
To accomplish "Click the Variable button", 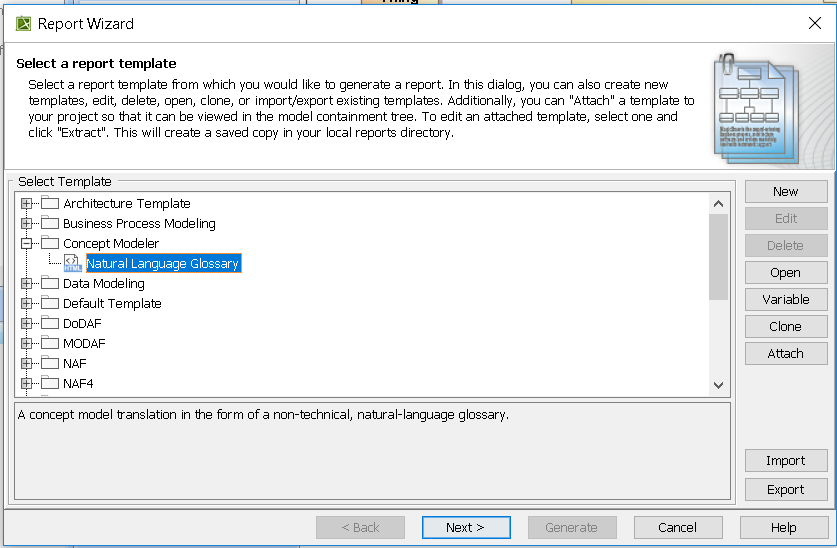I will point(786,299).
